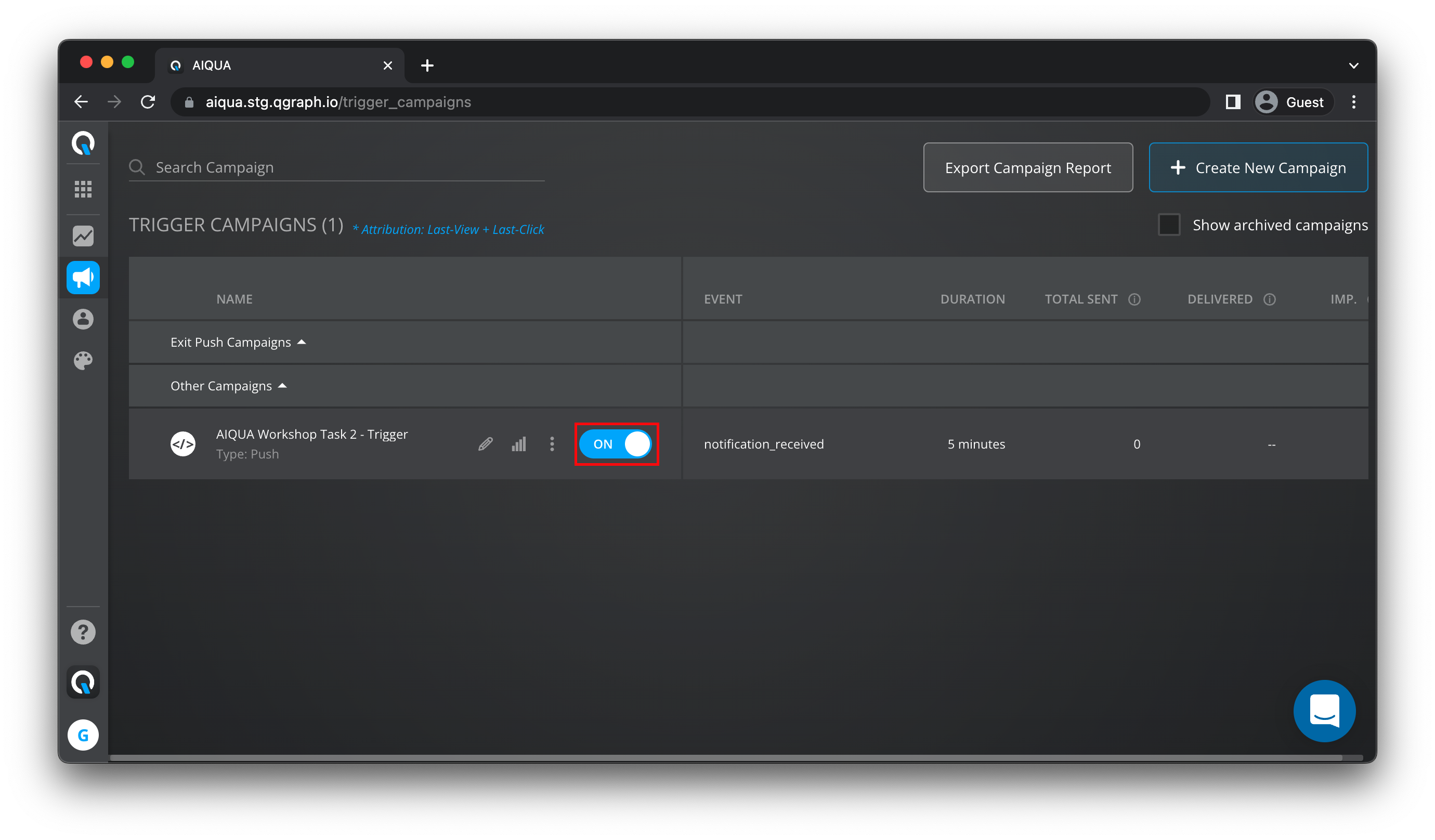Open the three-dot menu for campaign row
1435x840 pixels.
point(552,444)
